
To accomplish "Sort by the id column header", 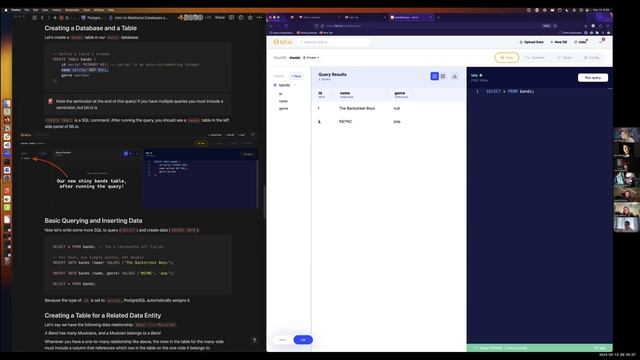I will 321,94.
